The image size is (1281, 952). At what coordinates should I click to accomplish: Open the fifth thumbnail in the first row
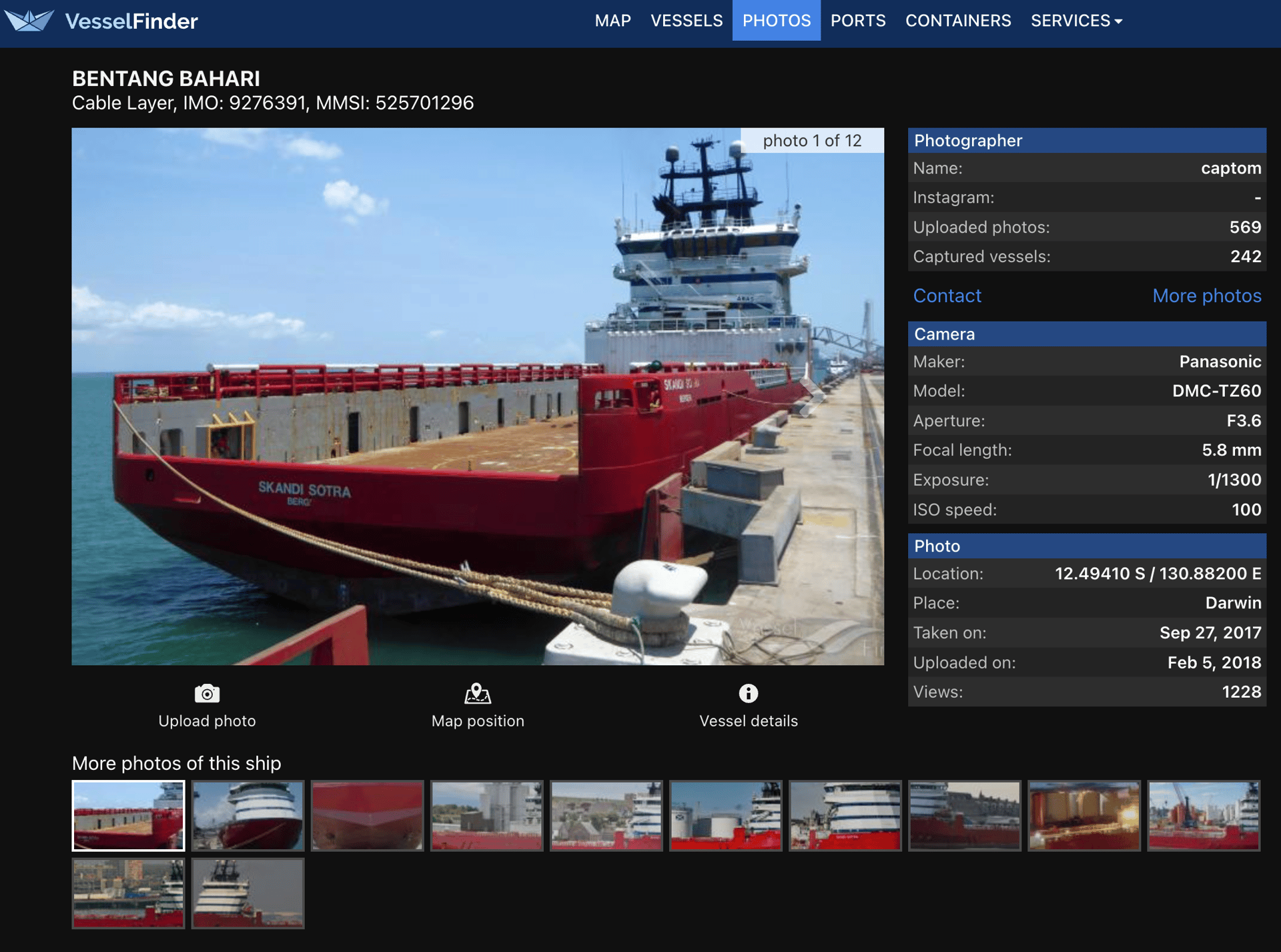coord(606,816)
